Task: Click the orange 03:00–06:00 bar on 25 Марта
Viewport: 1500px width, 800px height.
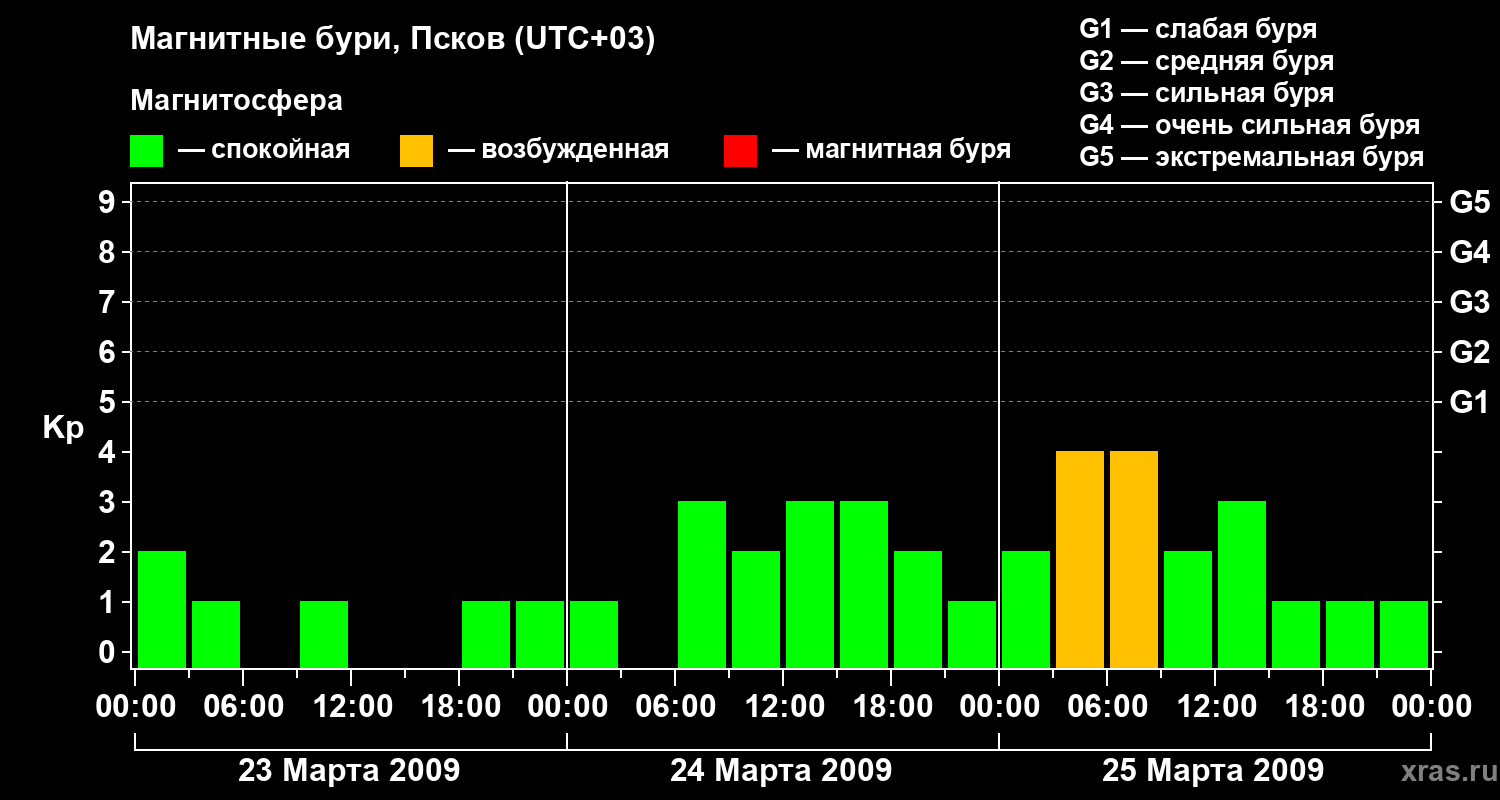Action: pyautogui.click(x=1080, y=559)
